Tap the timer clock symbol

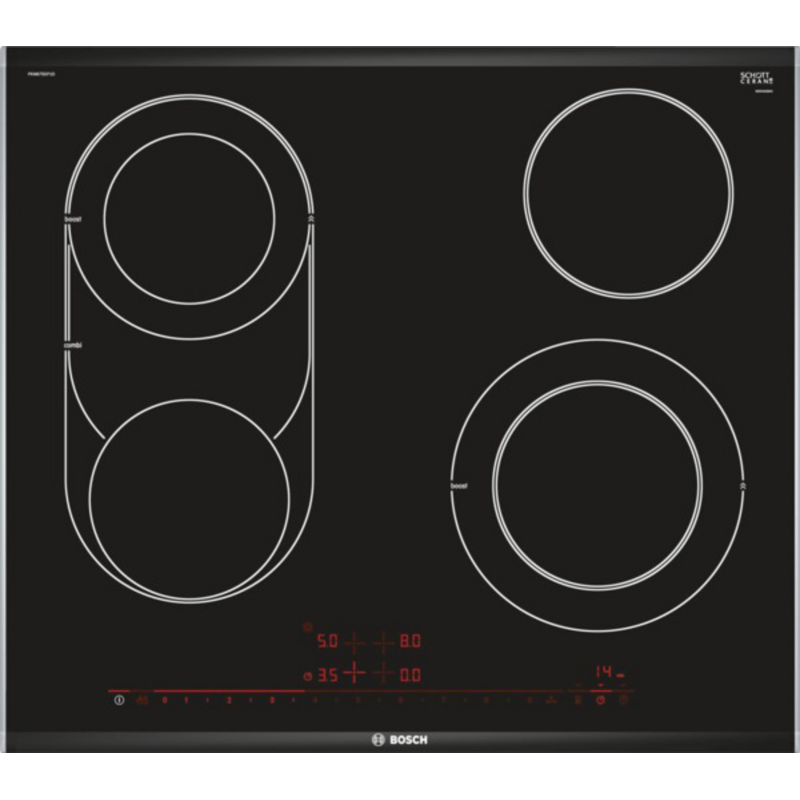(x=601, y=701)
